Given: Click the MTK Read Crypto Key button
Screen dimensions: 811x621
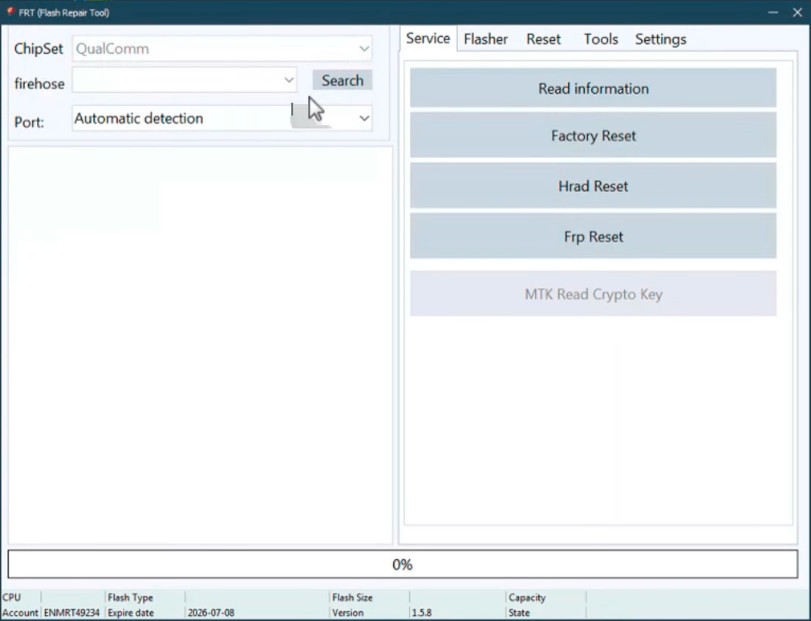Looking at the screenshot, I should click(x=593, y=294).
